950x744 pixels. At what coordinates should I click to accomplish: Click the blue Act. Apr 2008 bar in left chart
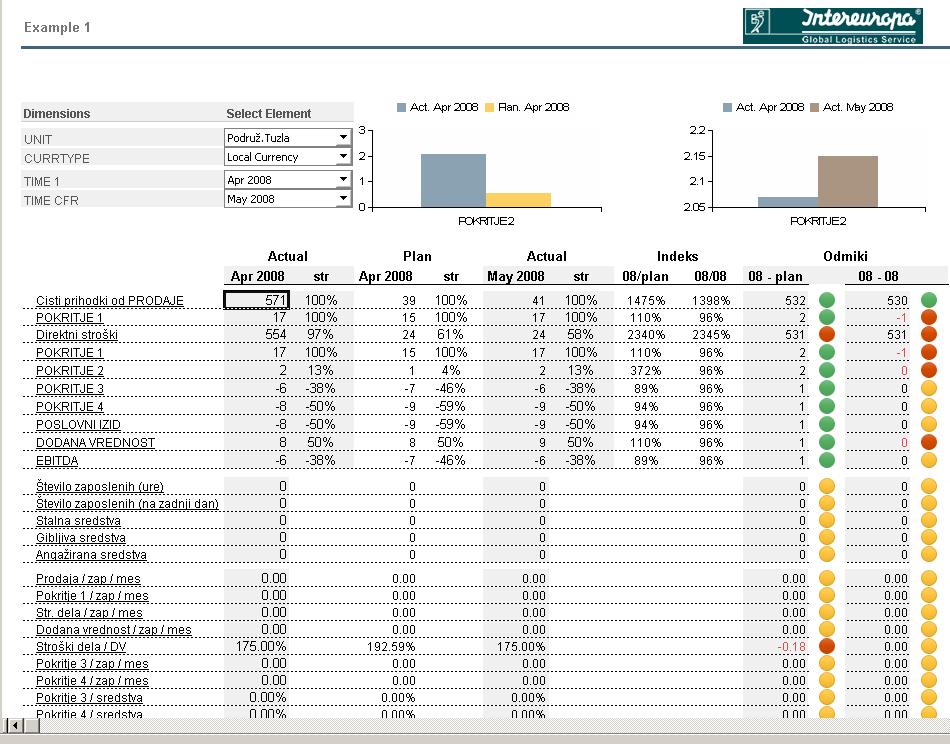coord(453,181)
